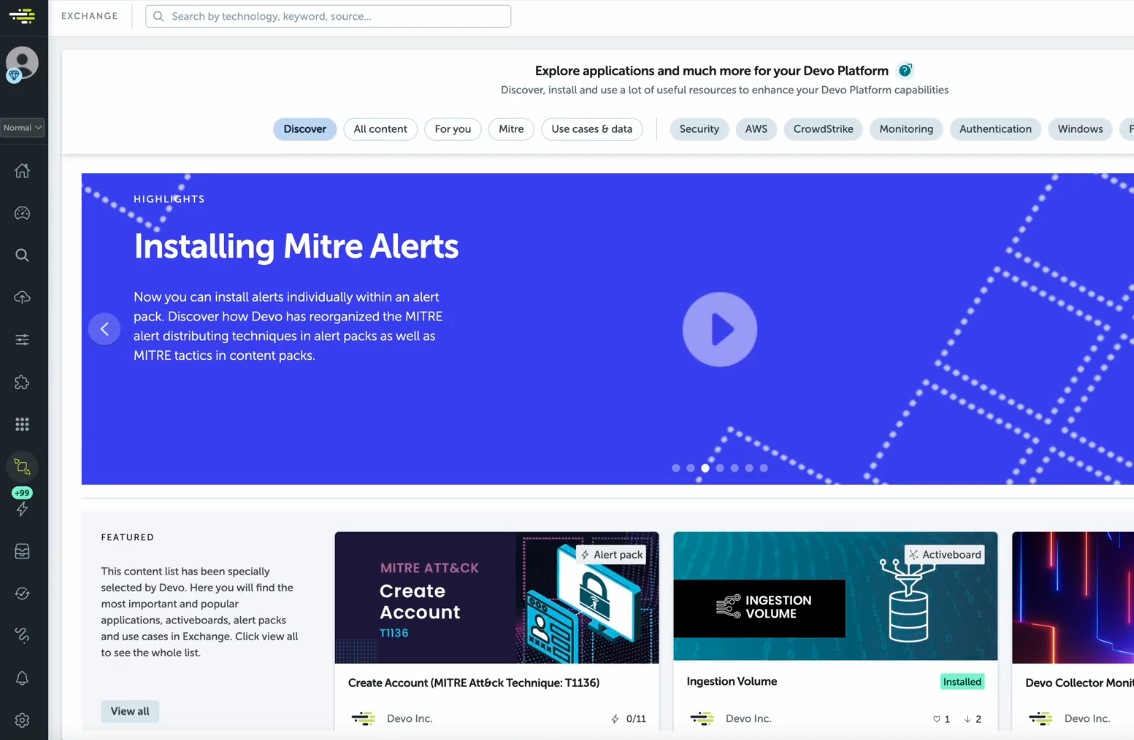
Task: Click the help question mark icon beside heading
Action: pyautogui.click(x=905, y=71)
